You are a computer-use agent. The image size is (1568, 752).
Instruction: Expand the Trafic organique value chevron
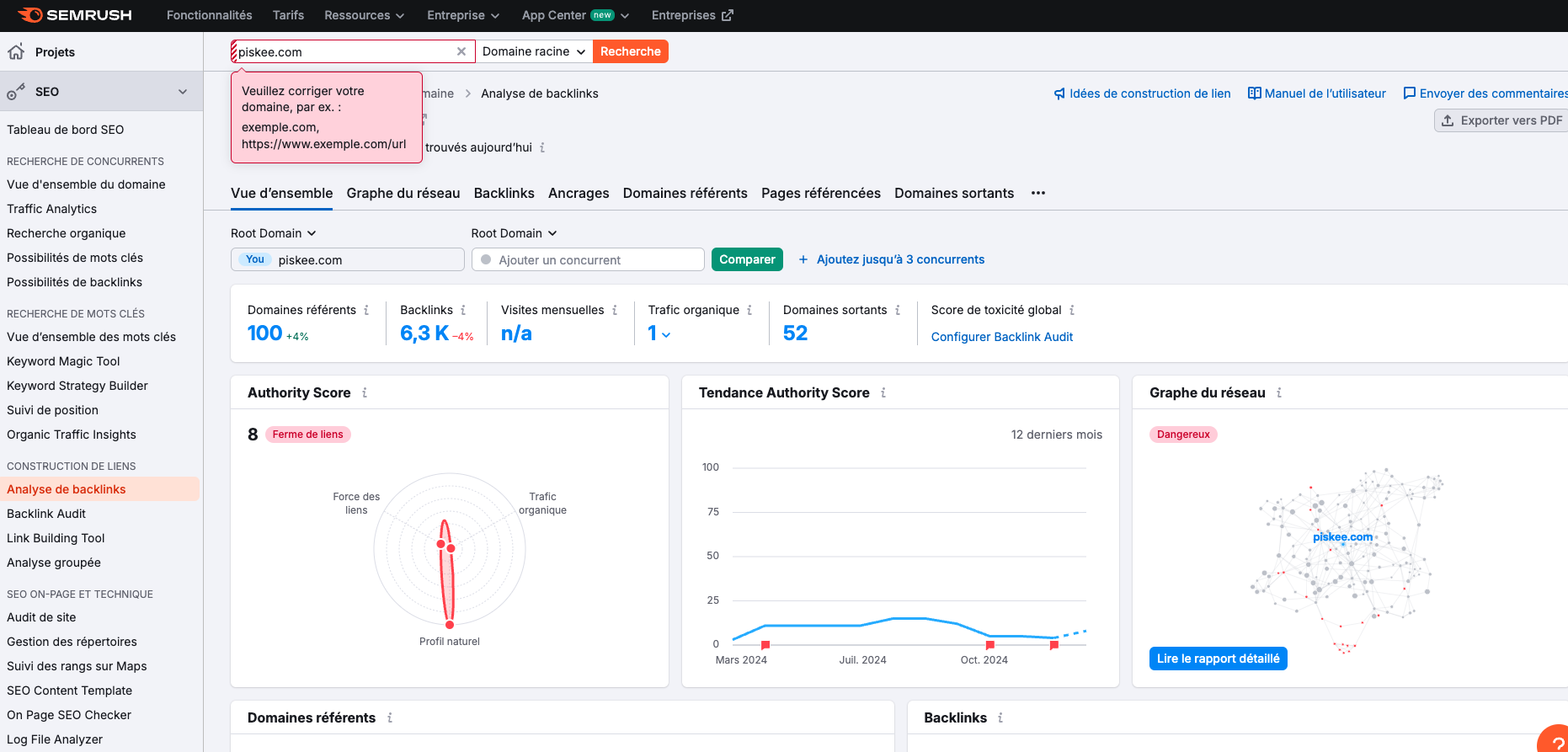point(666,335)
